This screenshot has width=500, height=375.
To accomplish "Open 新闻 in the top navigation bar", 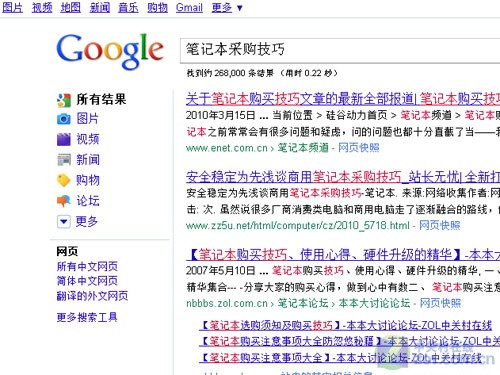I will (100, 7).
